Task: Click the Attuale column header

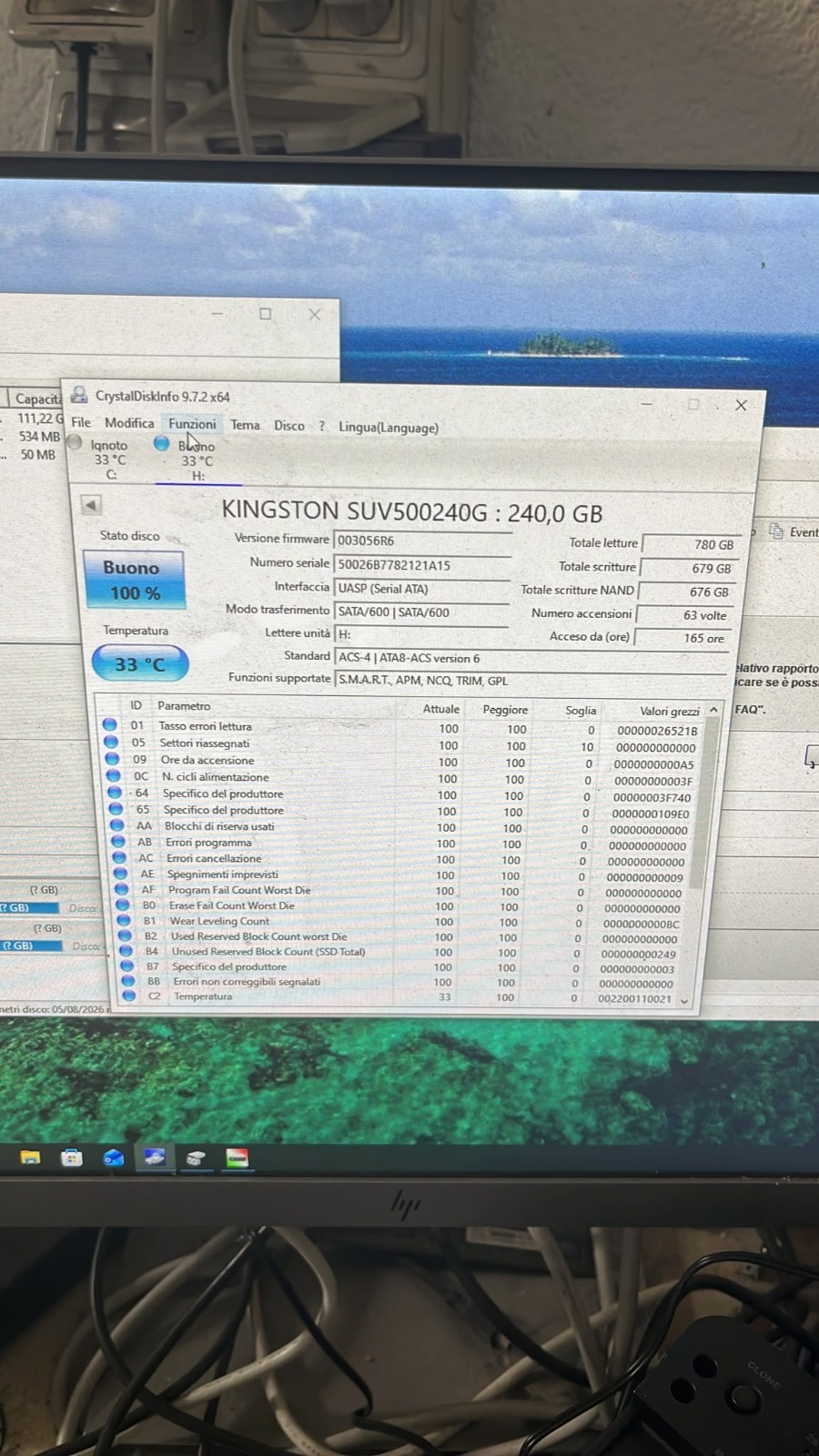Action: [x=440, y=709]
